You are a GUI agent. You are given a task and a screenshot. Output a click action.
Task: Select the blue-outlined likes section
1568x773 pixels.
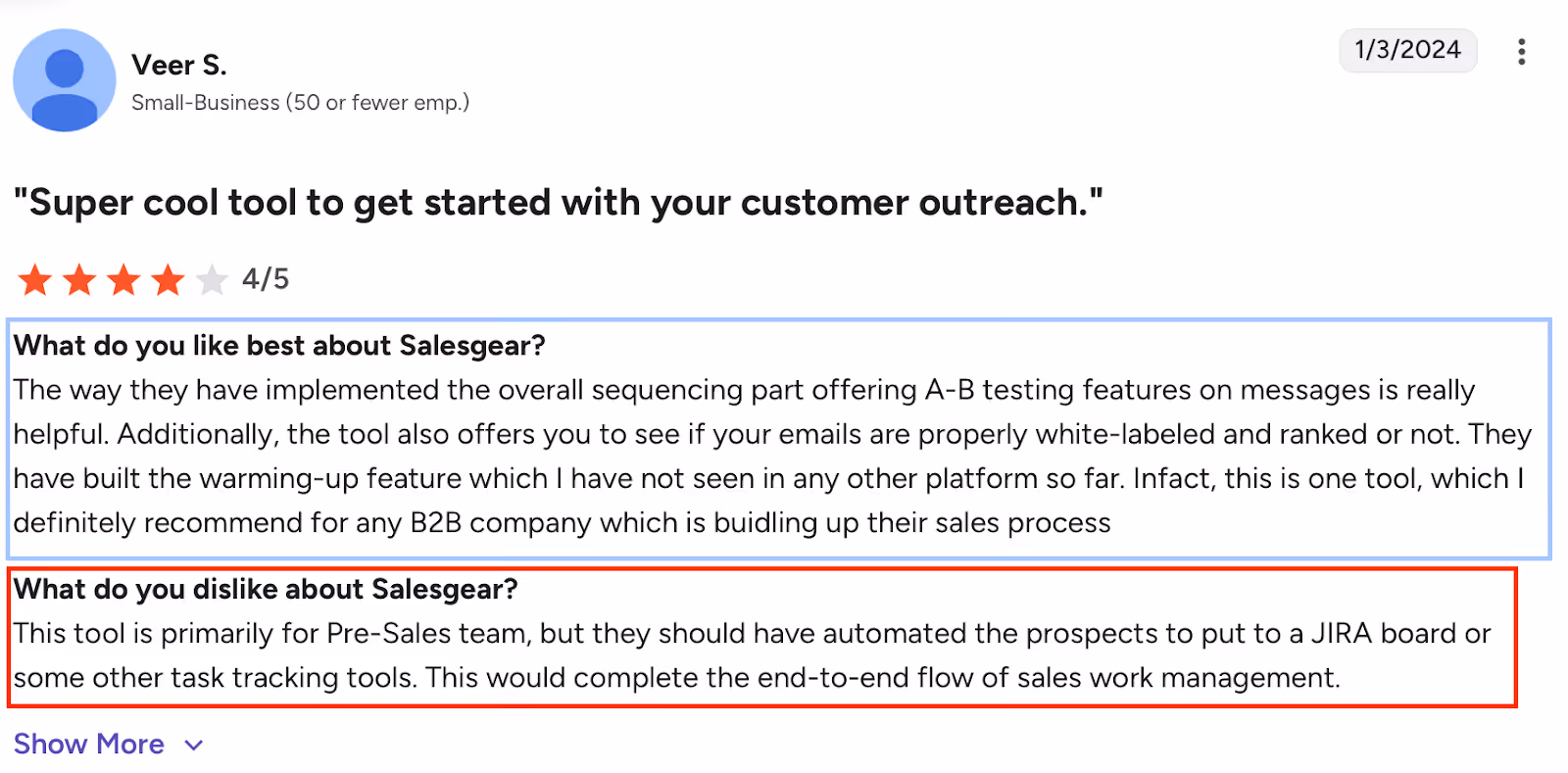pyautogui.click(x=779, y=438)
